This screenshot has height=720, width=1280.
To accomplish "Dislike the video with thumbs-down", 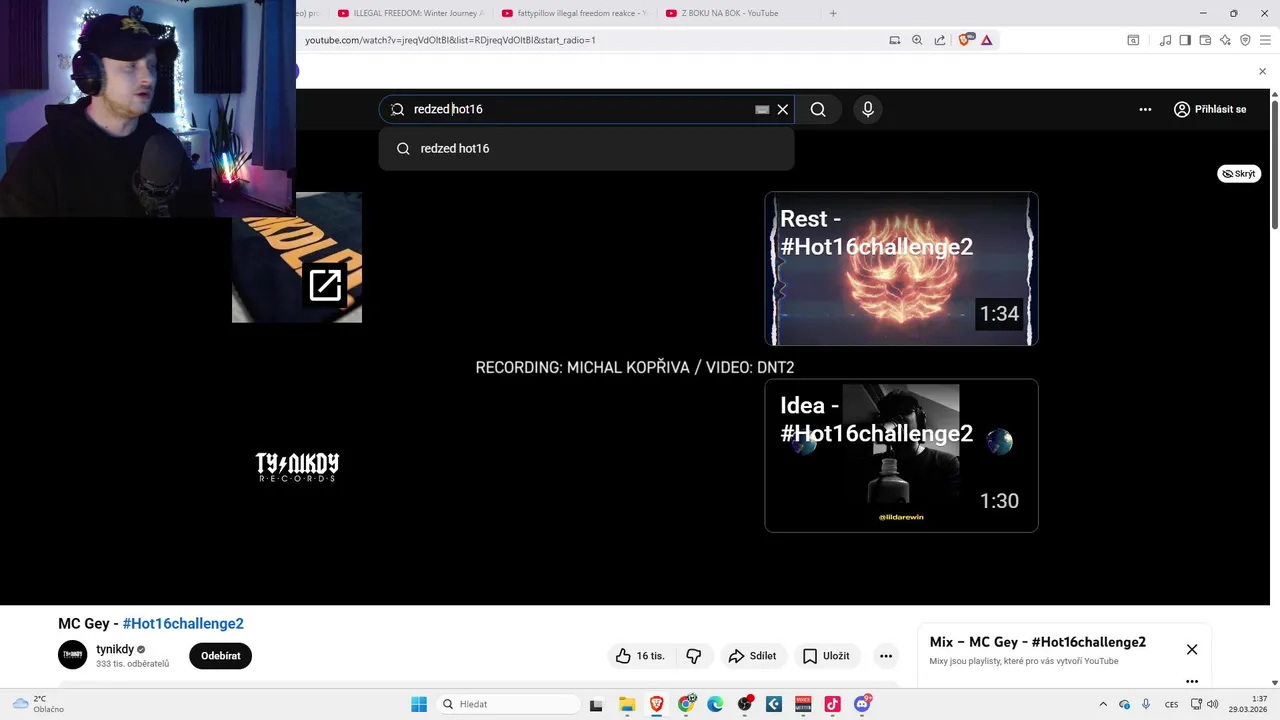I will click(x=693, y=656).
